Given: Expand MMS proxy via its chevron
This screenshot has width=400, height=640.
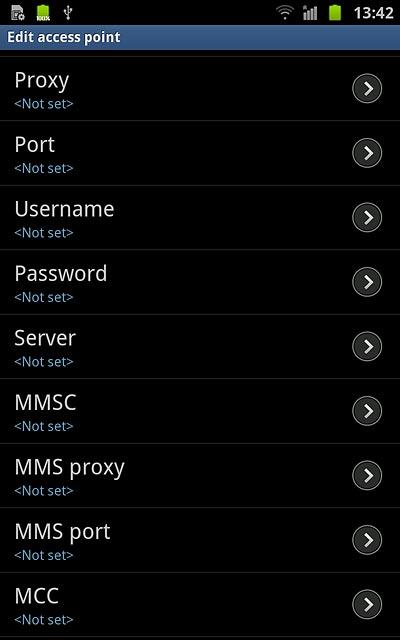Looking at the screenshot, I should pyautogui.click(x=367, y=475).
